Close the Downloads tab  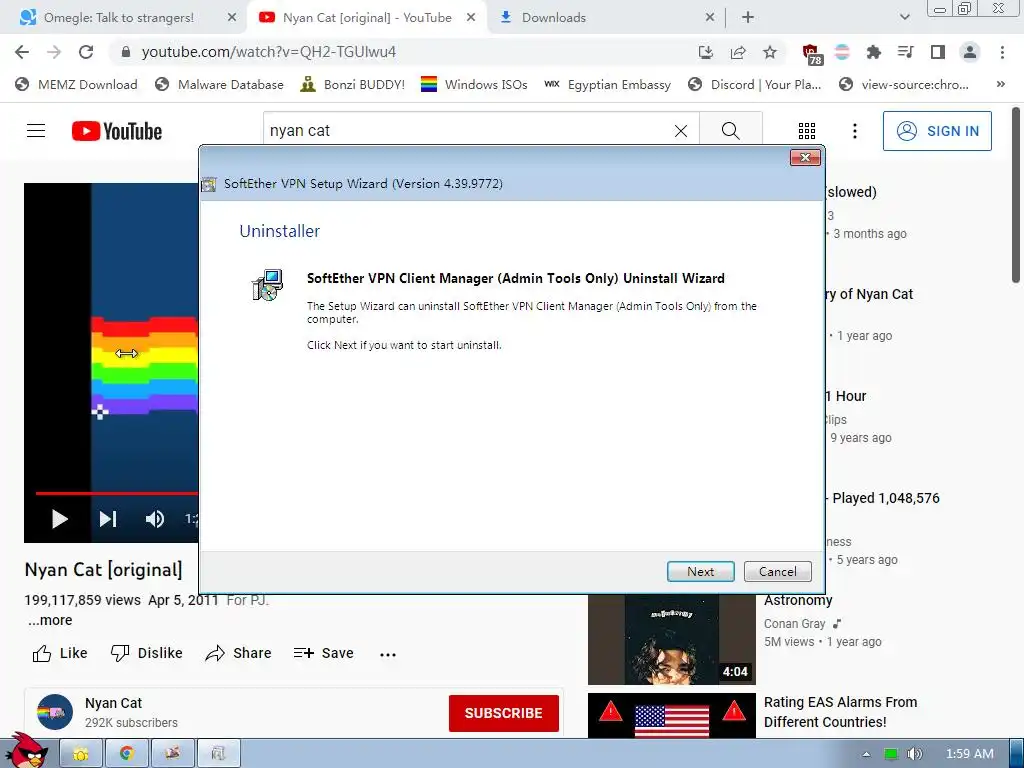(710, 18)
